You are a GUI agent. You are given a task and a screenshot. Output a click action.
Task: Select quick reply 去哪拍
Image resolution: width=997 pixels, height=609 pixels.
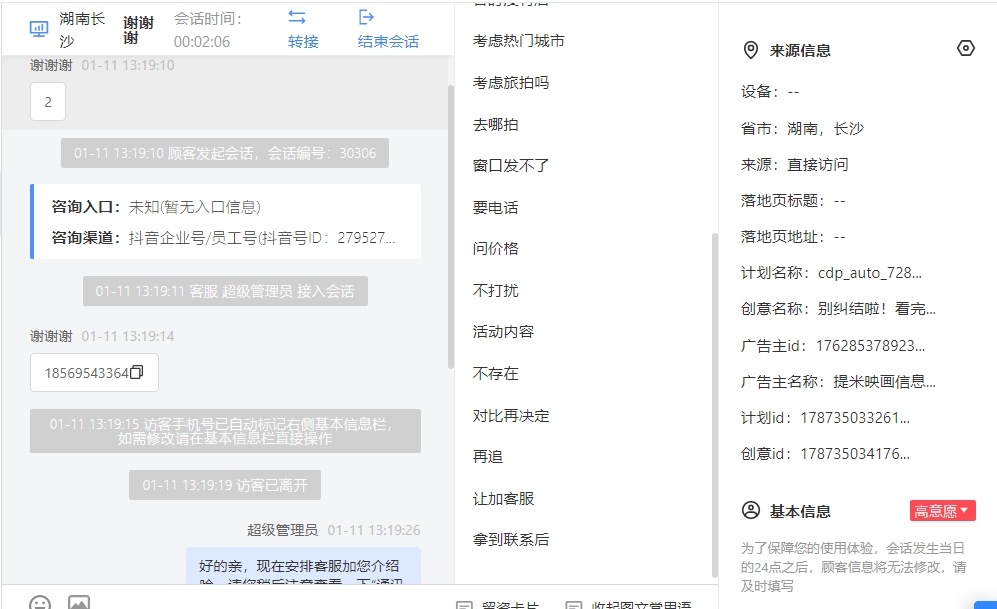[495, 125]
